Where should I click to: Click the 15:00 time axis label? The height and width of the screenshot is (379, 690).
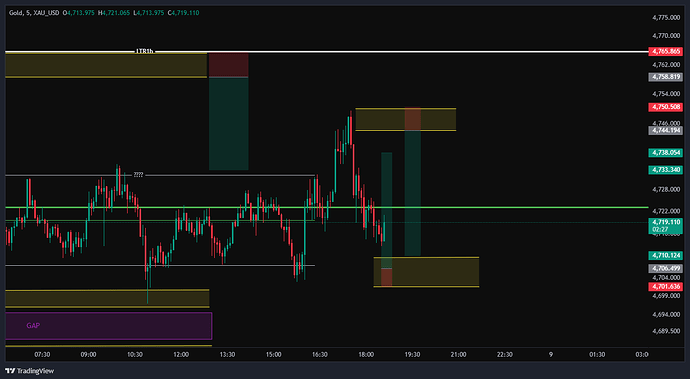point(273,354)
